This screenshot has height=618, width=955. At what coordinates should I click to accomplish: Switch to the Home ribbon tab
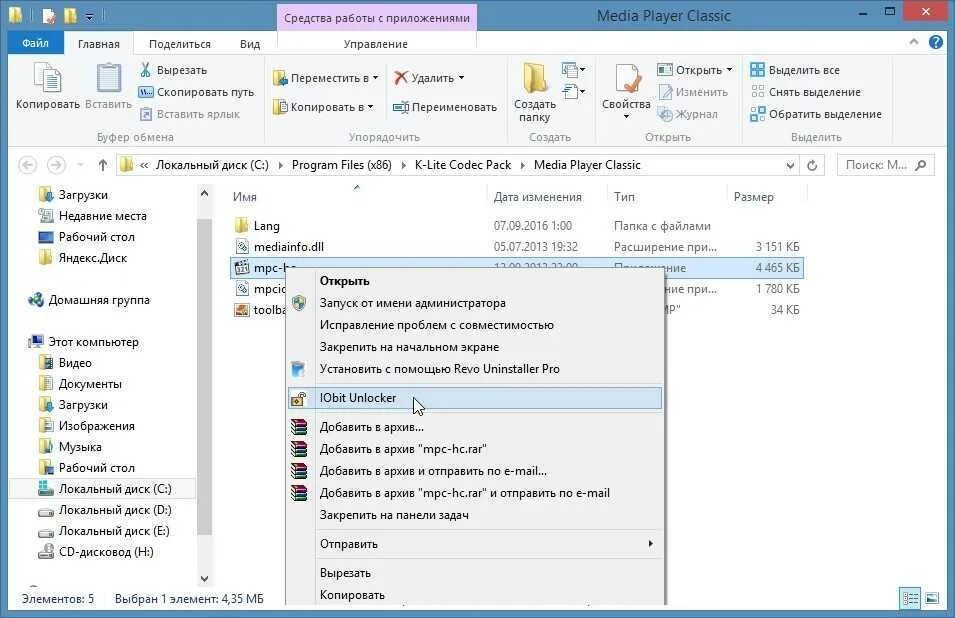tap(99, 44)
